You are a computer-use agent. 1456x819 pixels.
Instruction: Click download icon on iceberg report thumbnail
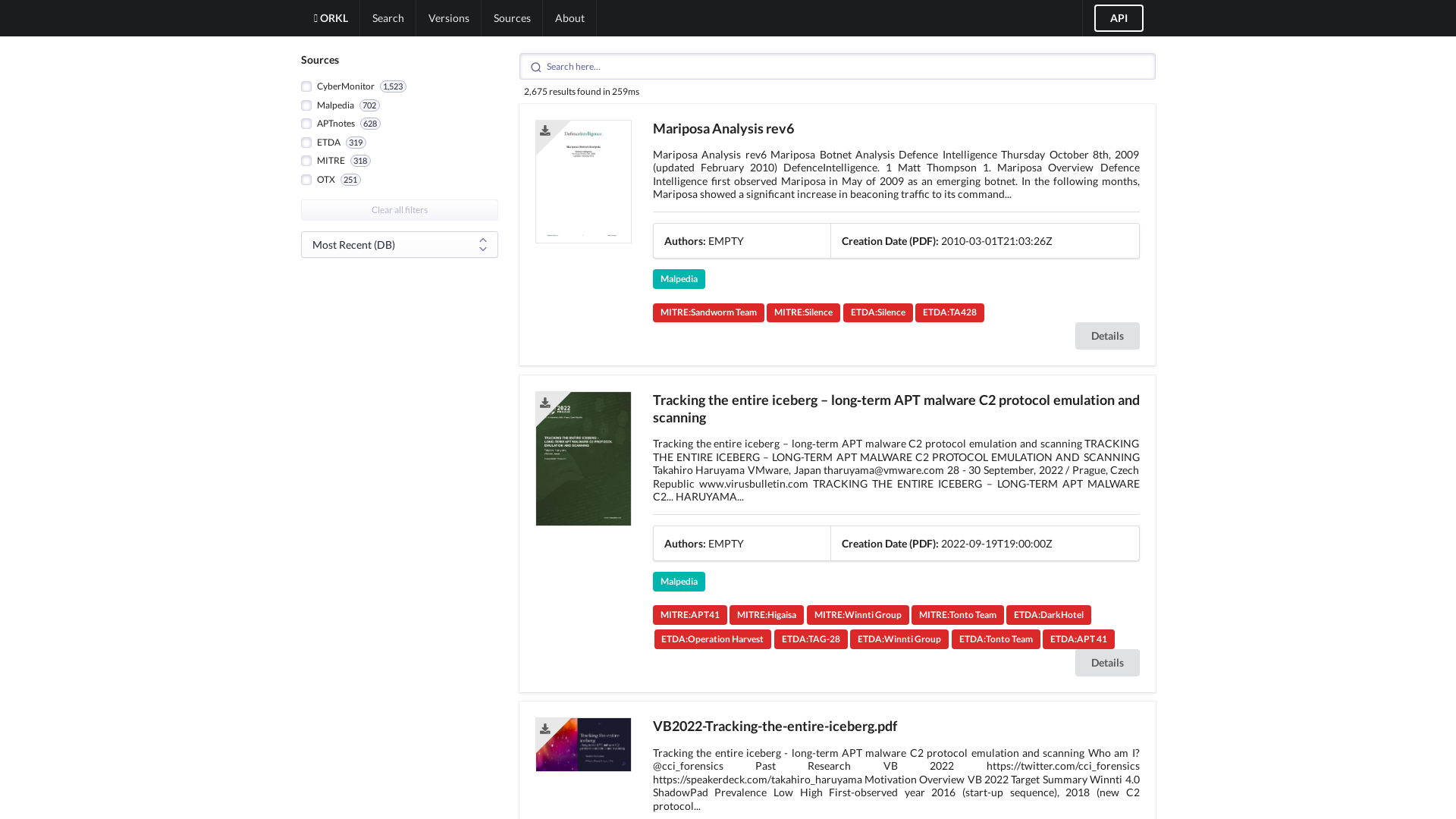(544, 403)
